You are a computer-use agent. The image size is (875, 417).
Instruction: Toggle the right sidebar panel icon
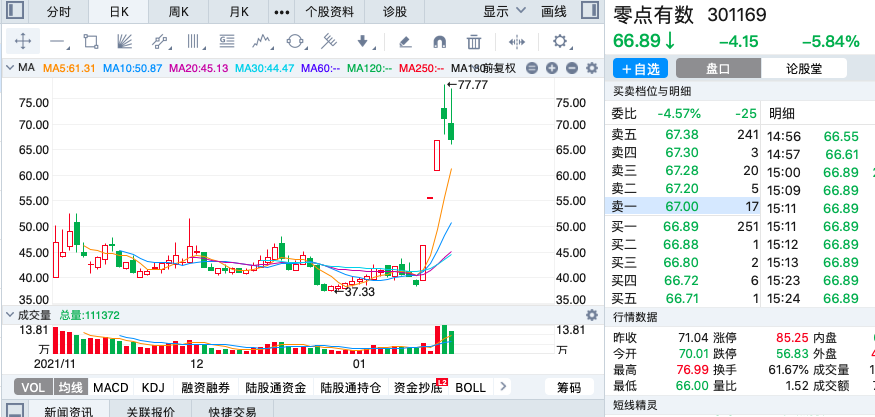(x=589, y=11)
